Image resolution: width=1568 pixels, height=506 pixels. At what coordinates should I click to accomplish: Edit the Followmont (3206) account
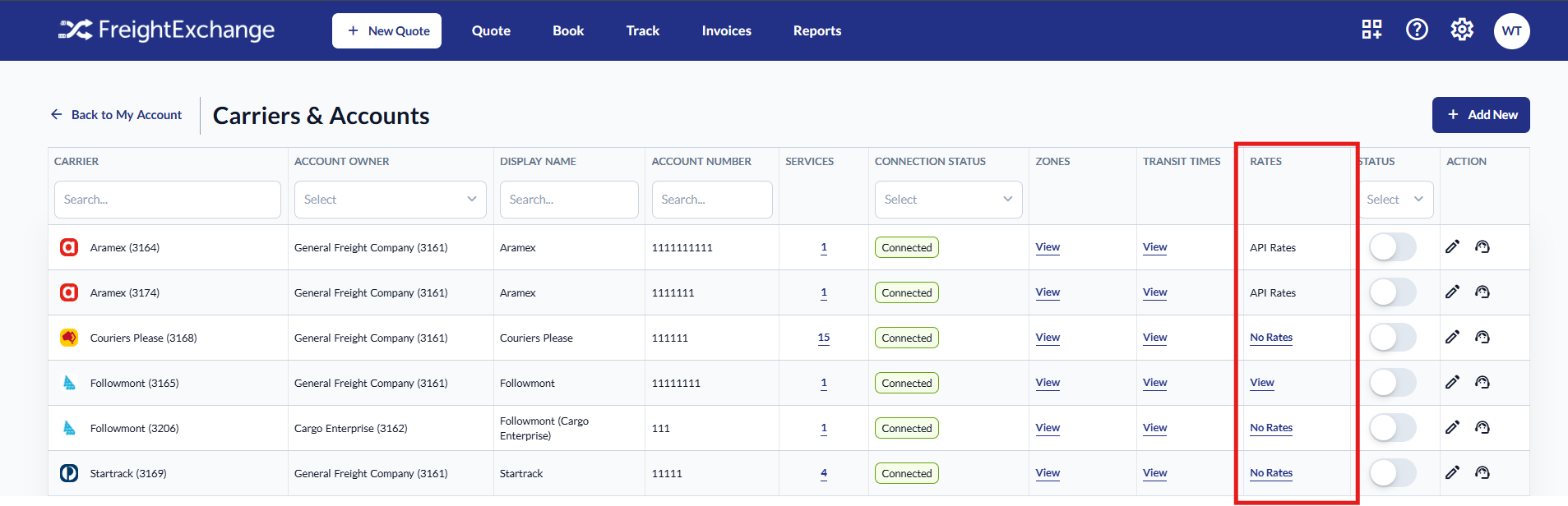tap(1453, 427)
